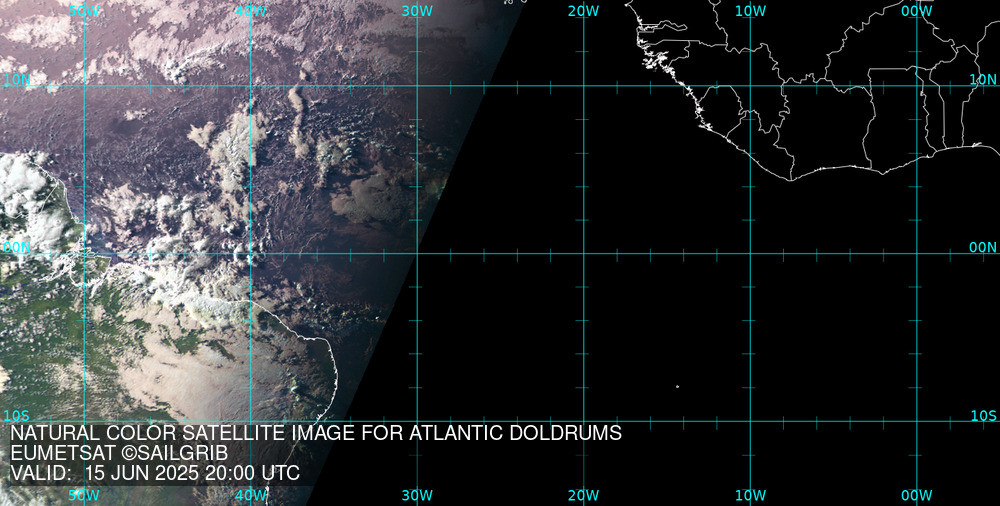Screen dimensions: 1000x506
Task: Select the 30W label along bottom edge
Action: (x=417, y=495)
